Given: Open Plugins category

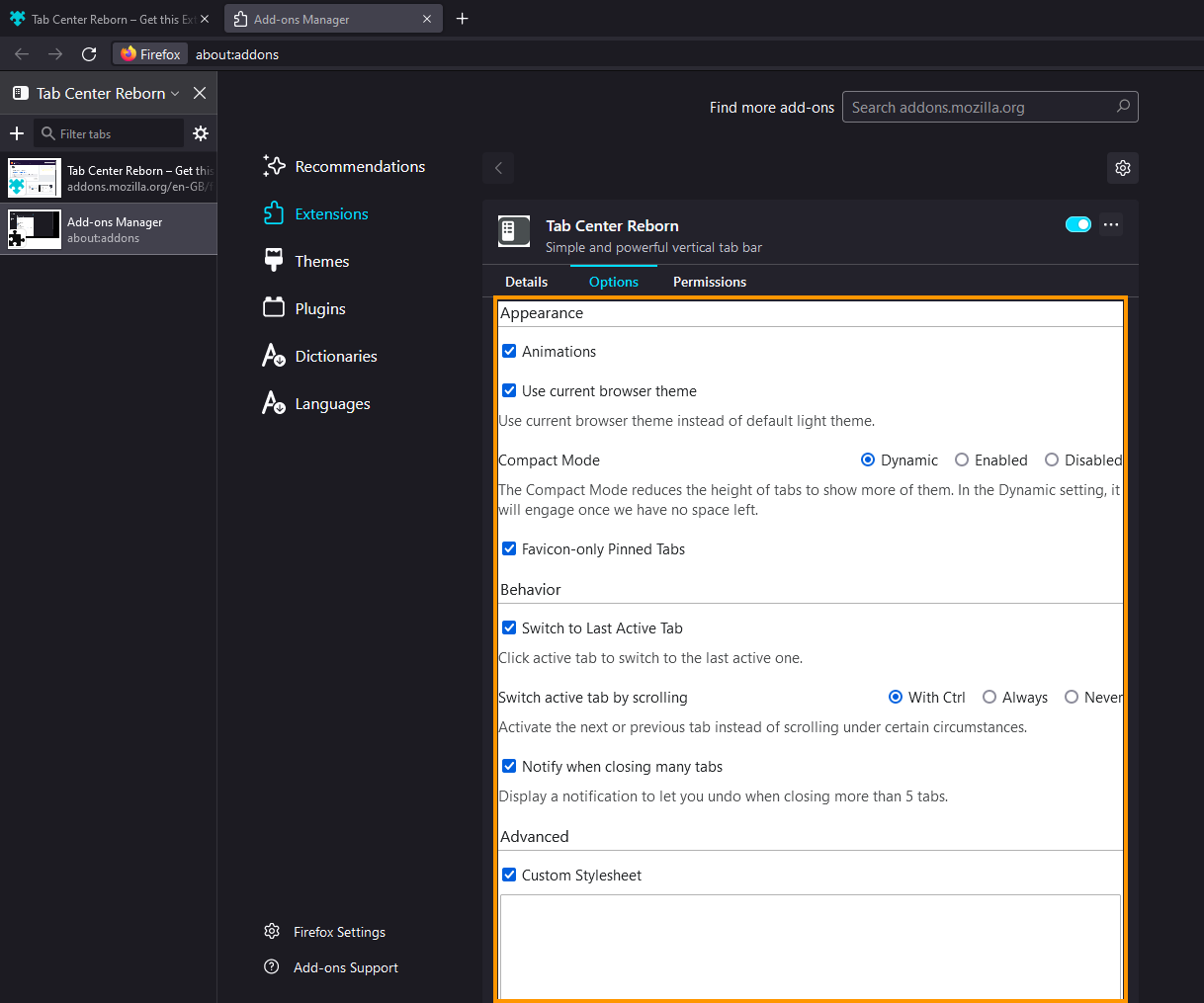Looking at the screenshot, I should 304,308.
